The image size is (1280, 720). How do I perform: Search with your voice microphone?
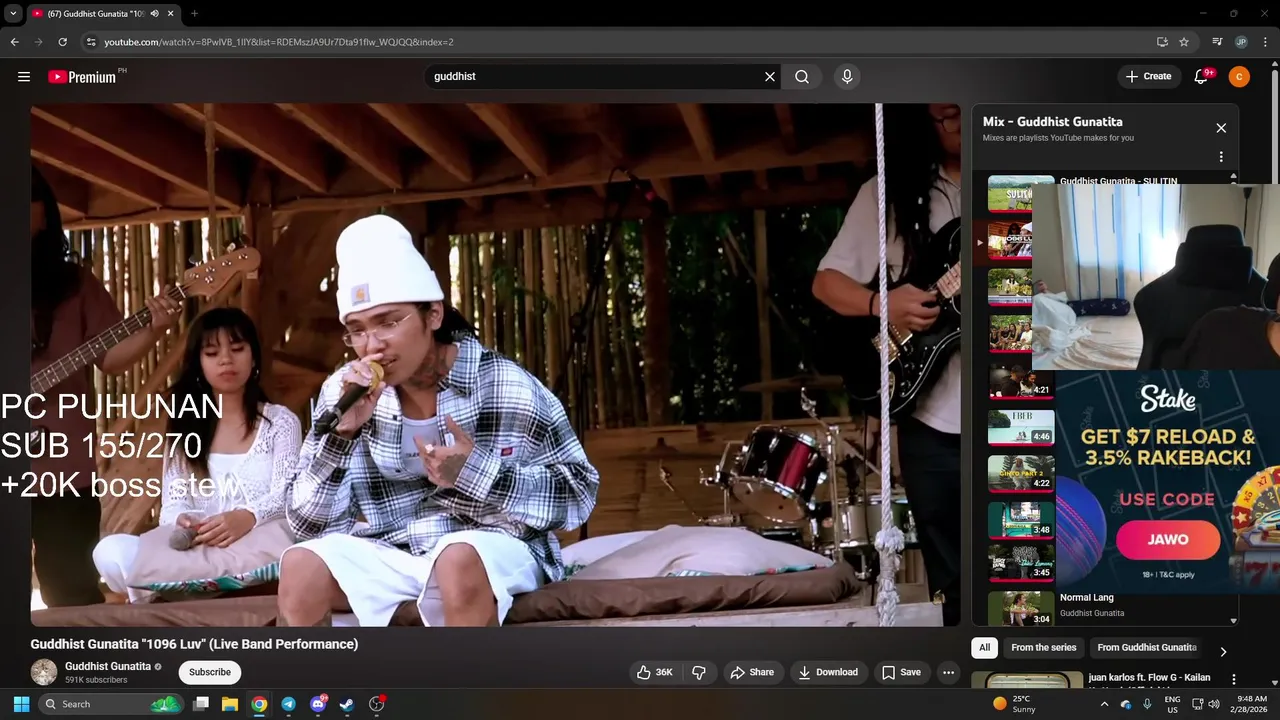847,76
